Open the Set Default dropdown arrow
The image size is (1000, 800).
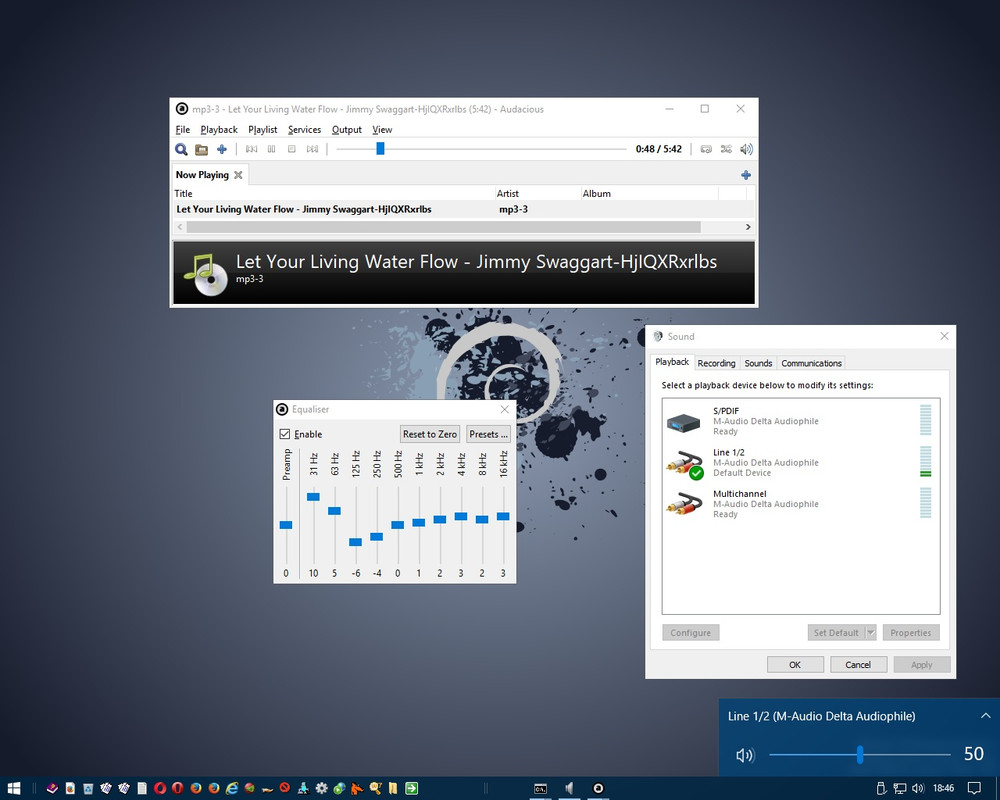871,632
